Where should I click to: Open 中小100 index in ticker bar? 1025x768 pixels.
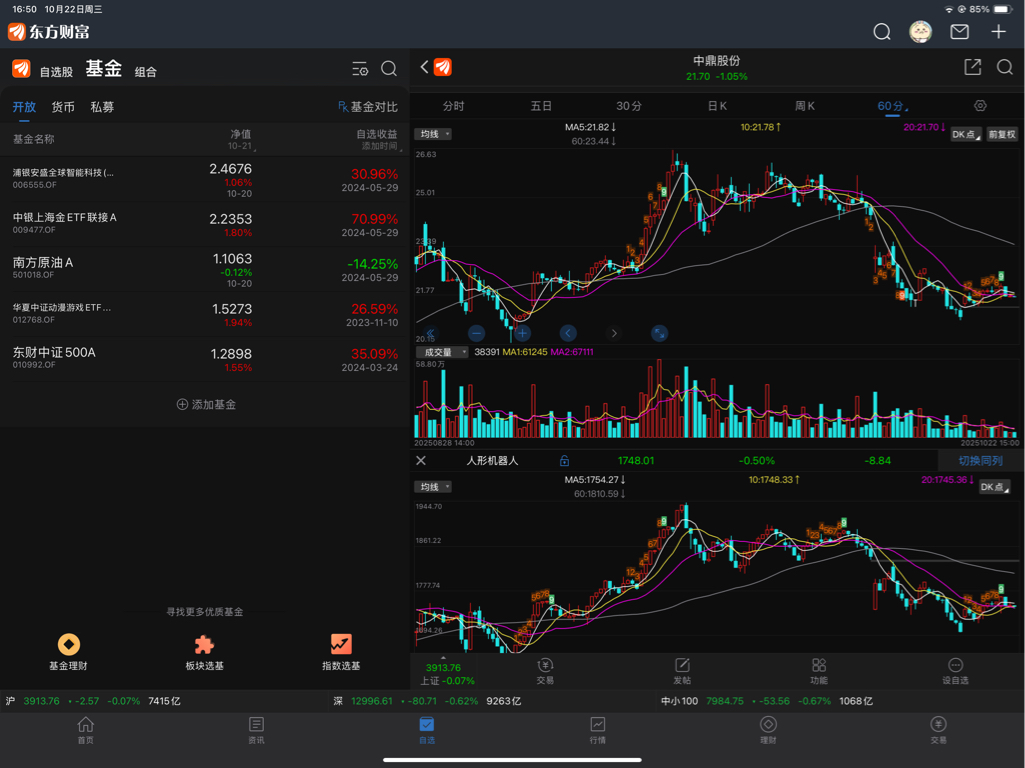[766, 701]
